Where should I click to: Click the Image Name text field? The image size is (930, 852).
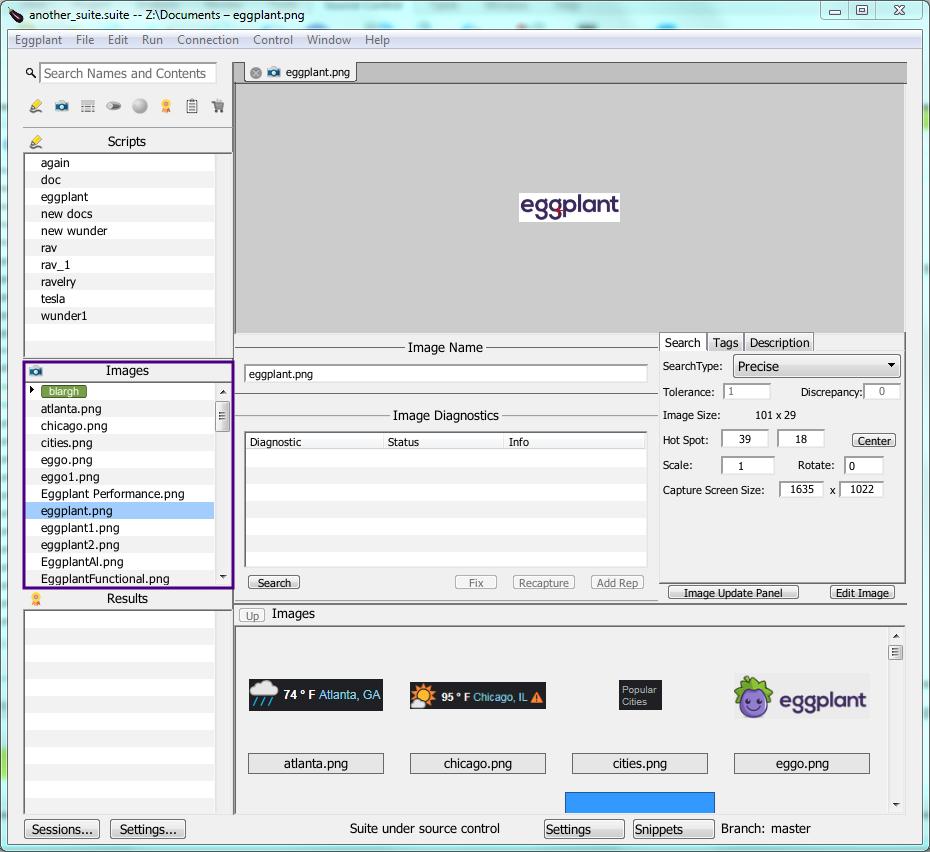445,374
